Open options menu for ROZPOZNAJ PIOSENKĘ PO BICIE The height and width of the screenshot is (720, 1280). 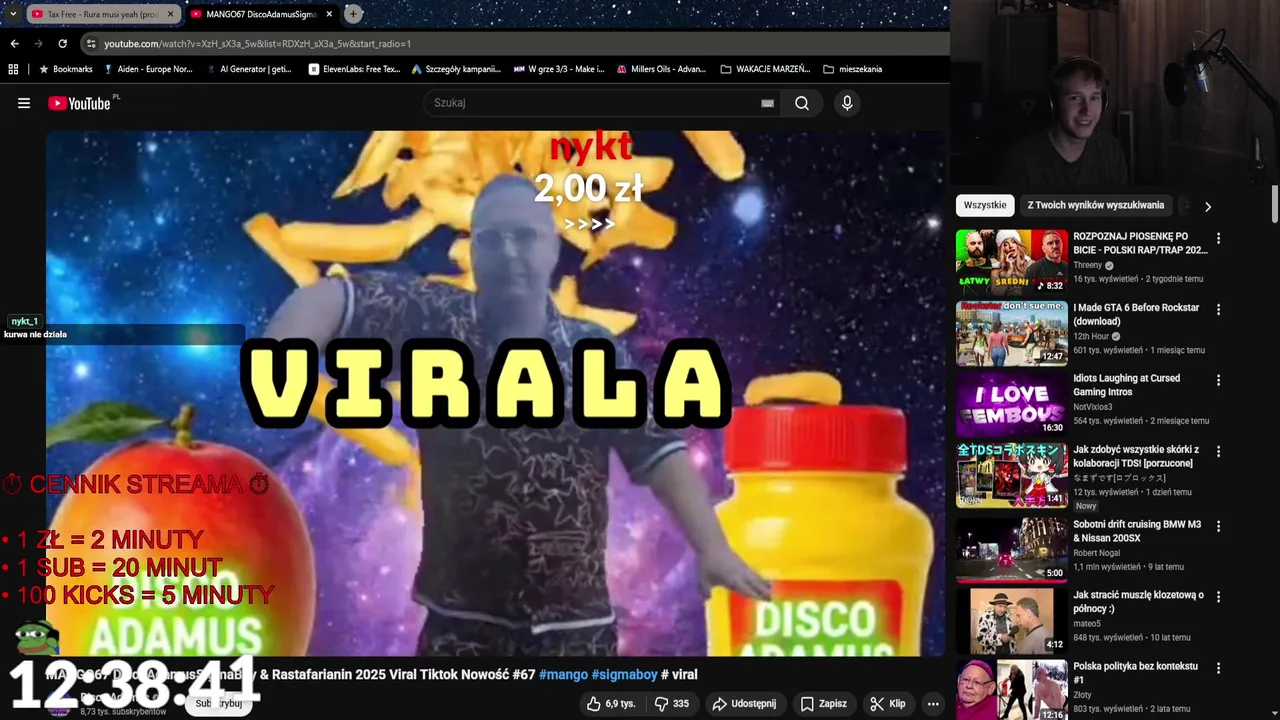click(x=1218, y=239)
